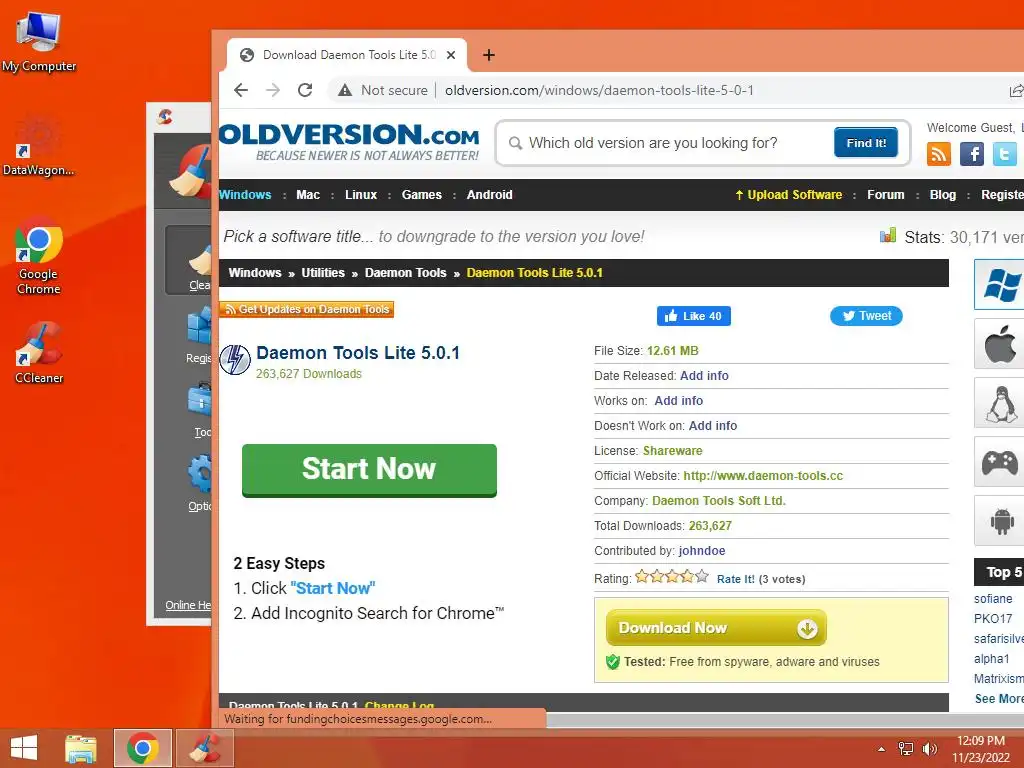The height and width of the screenshot is (768, 1024).
Task: Open My Computer desktop icon
Action: (39, 42)
